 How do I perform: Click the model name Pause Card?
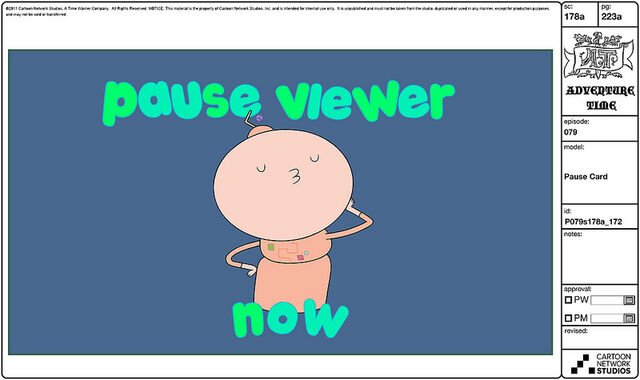coord(586,177)
